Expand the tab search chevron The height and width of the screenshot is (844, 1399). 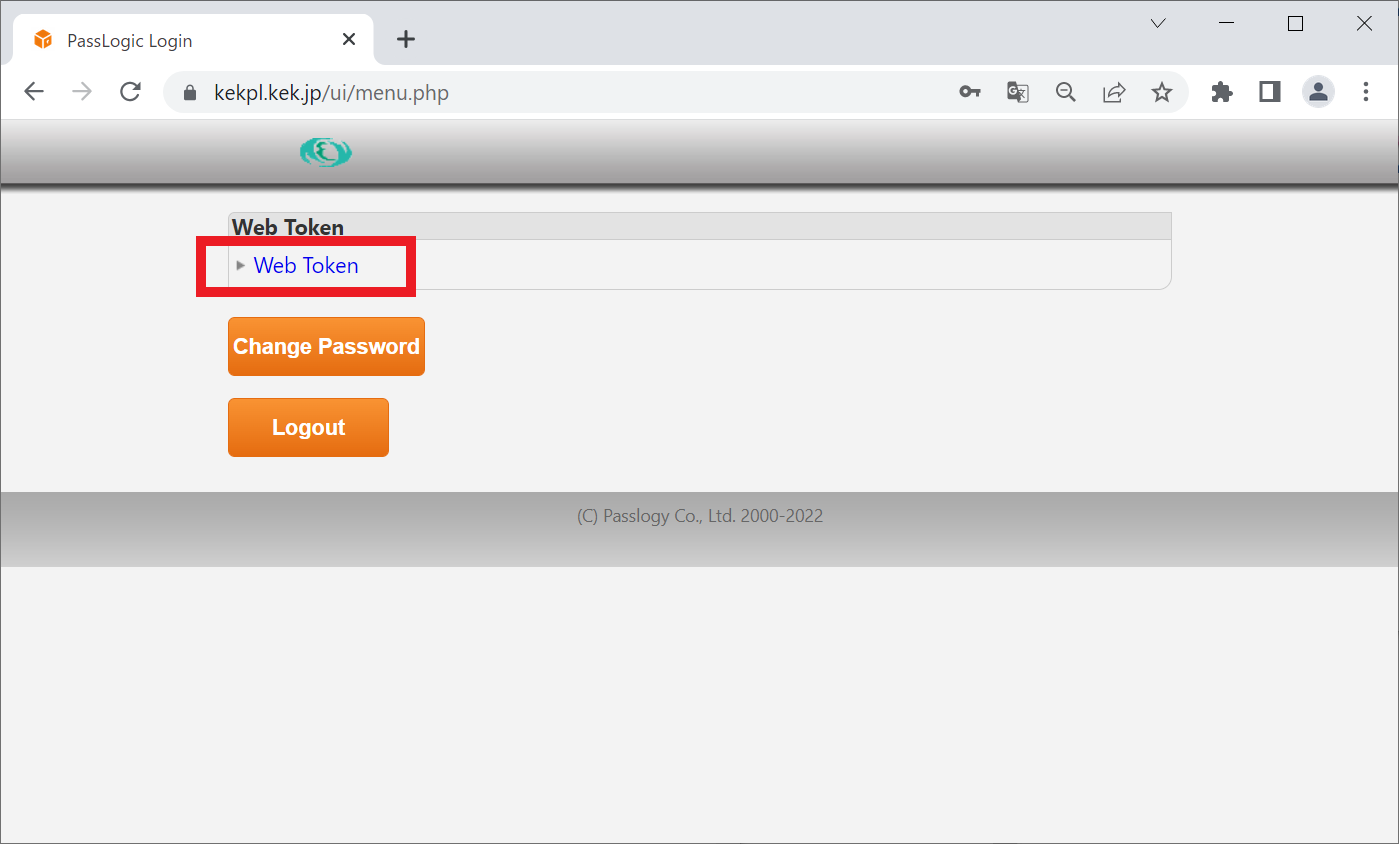coord(1158,24)
